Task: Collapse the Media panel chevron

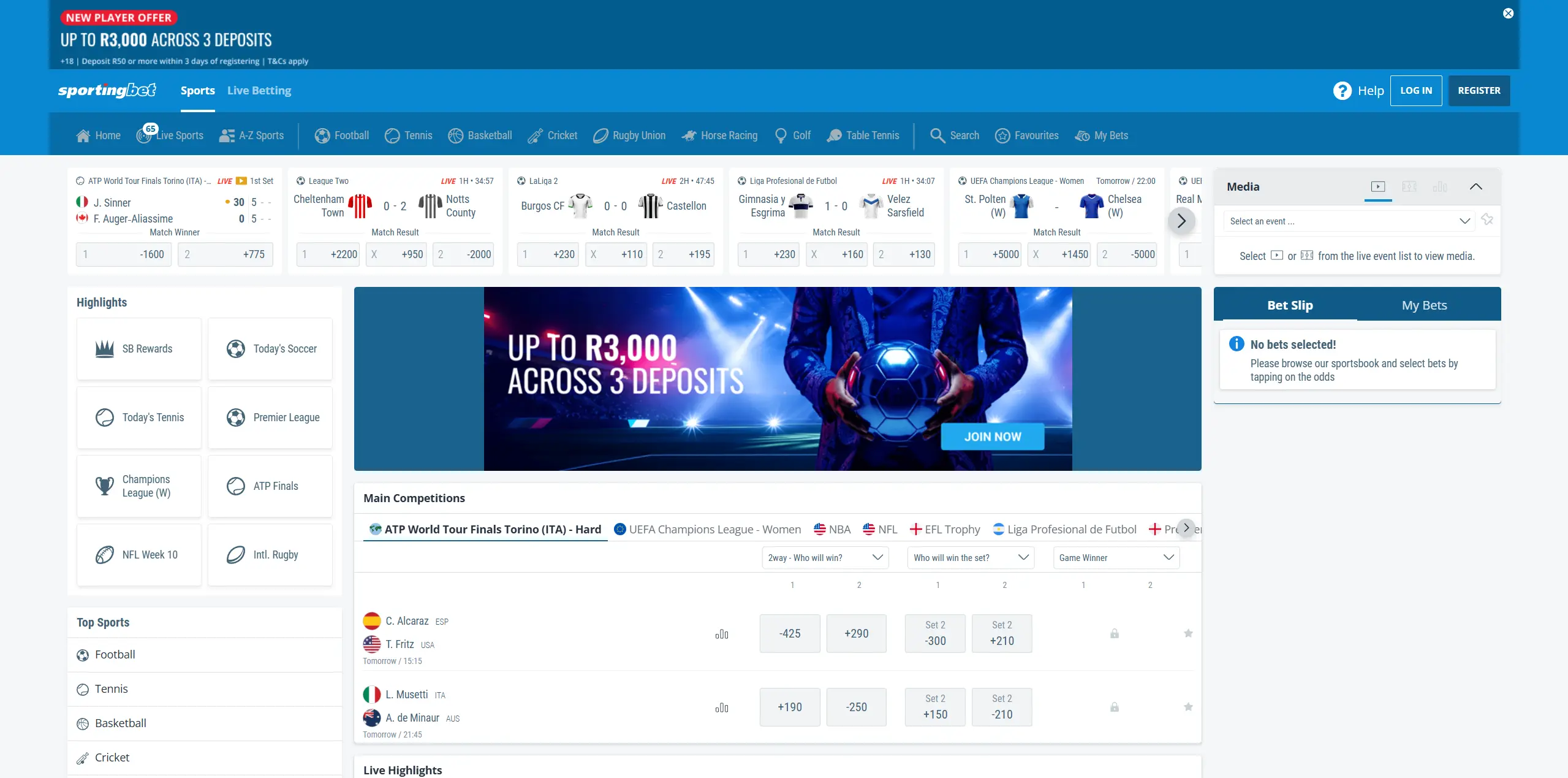Action: tap(1476, 186)
